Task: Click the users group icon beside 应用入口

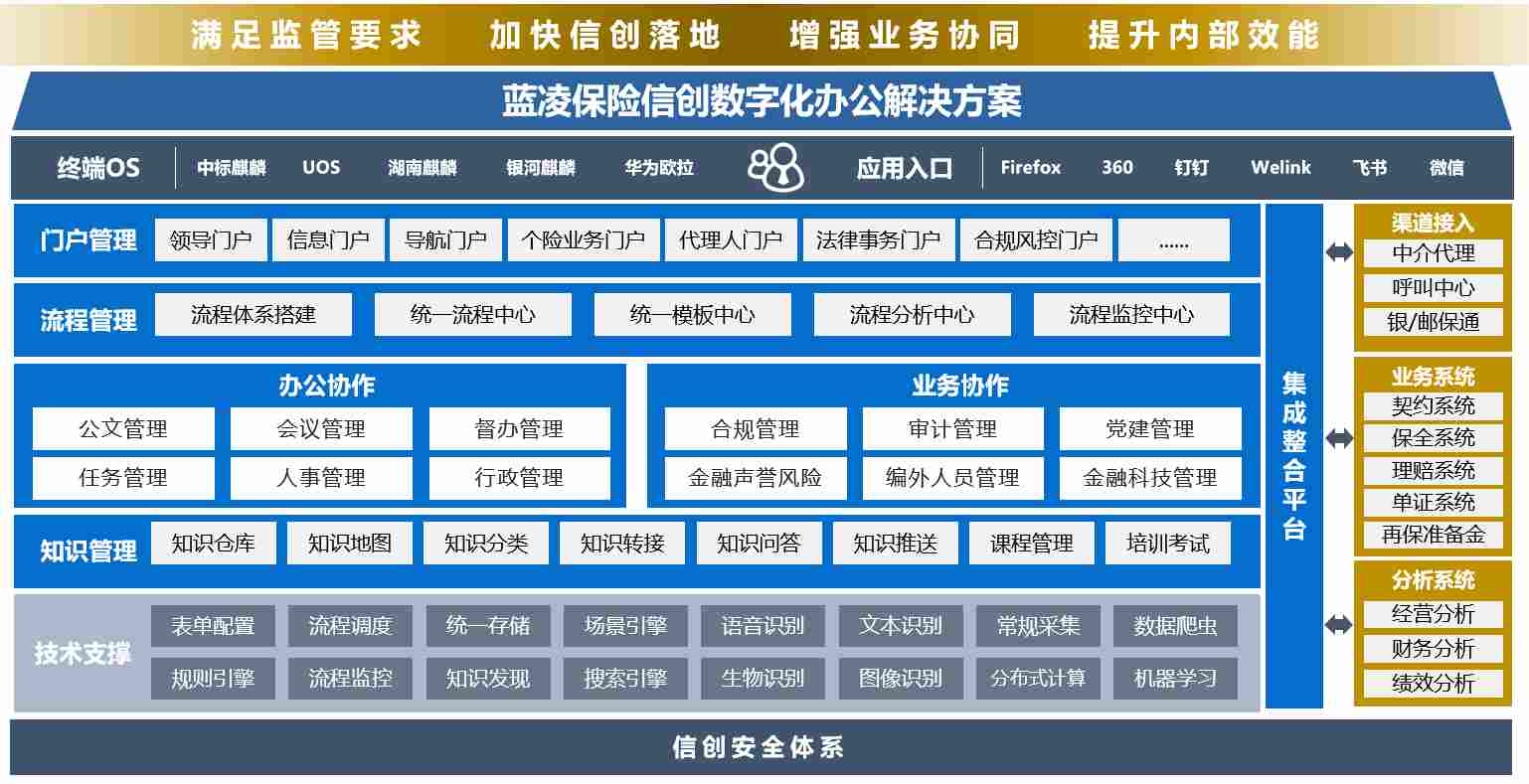Action: [x=775, y=168]
